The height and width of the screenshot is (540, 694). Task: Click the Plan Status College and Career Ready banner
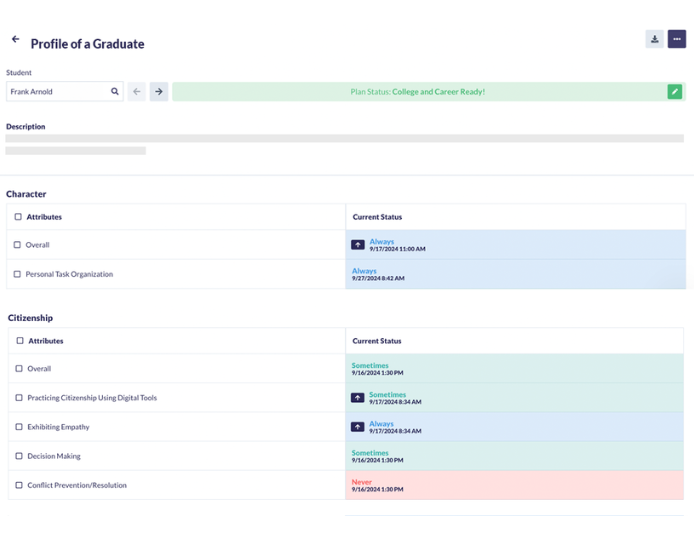[418, 92]
